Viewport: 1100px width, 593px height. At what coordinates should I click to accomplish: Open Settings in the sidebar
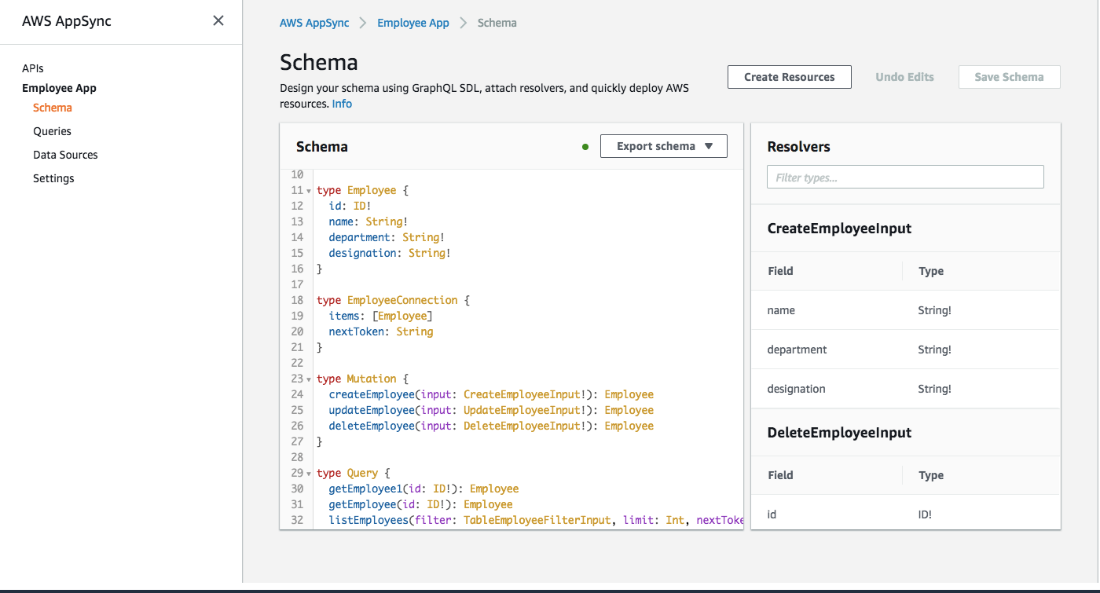click(53, 178)
